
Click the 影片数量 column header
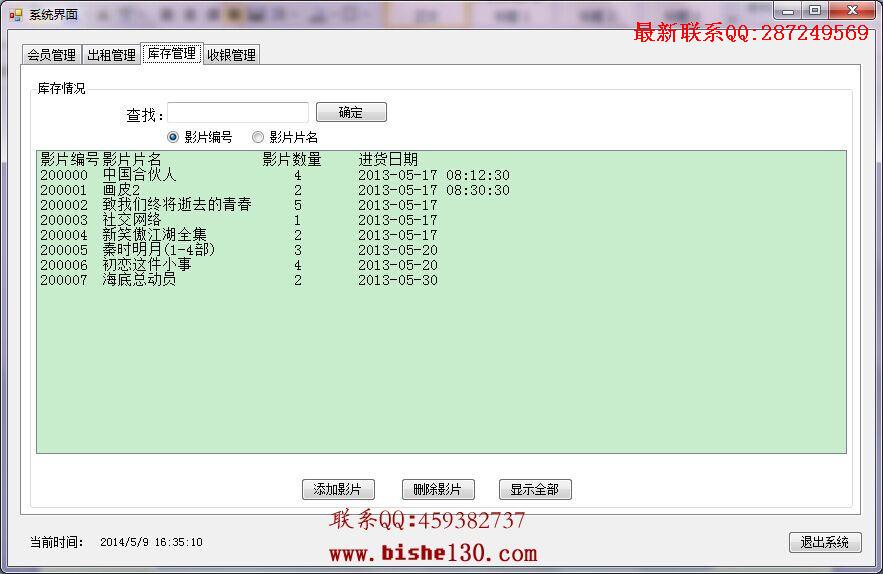coord(292,159)
